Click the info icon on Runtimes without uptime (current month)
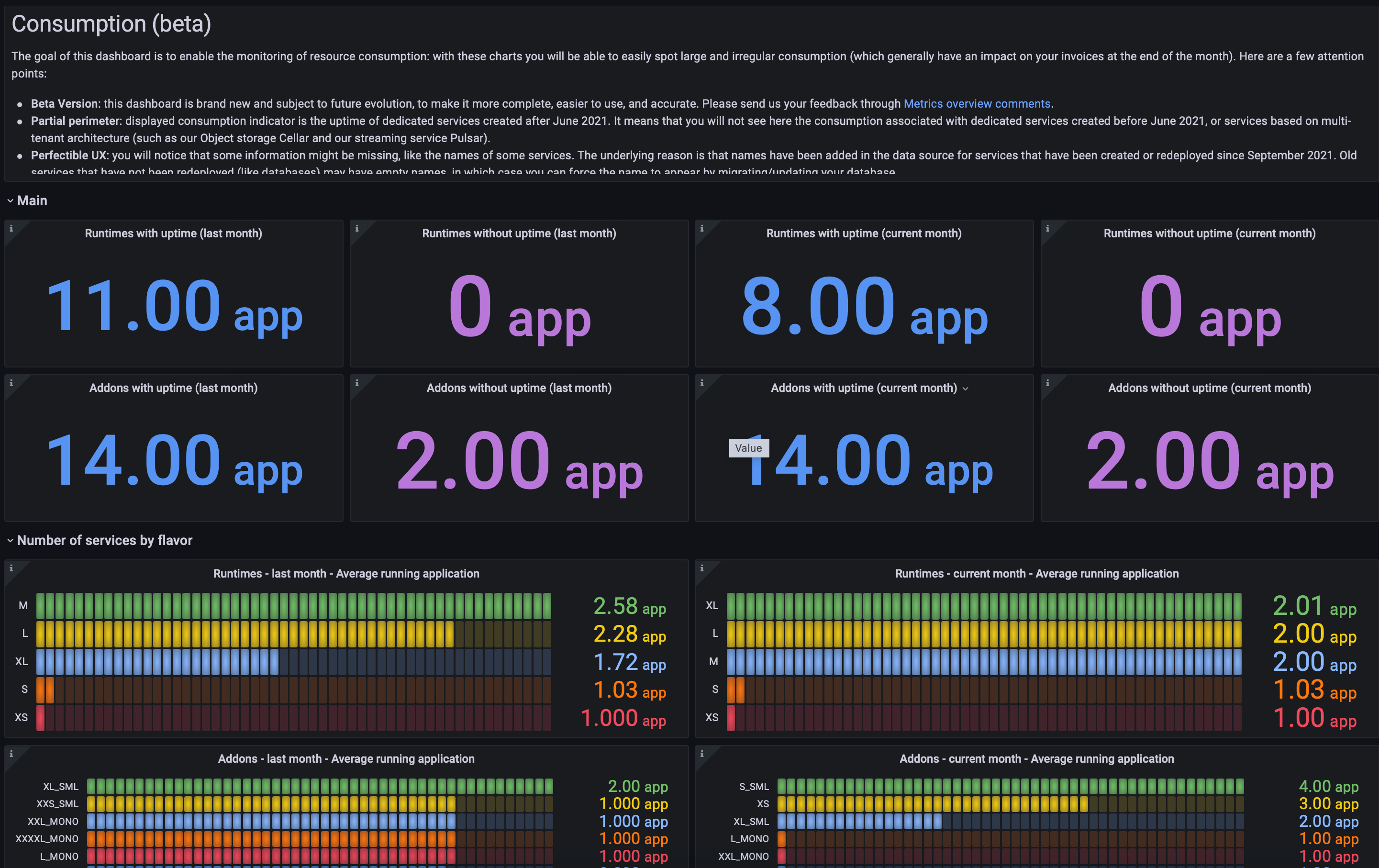 pyautogui.click(x=1048, y=228)
